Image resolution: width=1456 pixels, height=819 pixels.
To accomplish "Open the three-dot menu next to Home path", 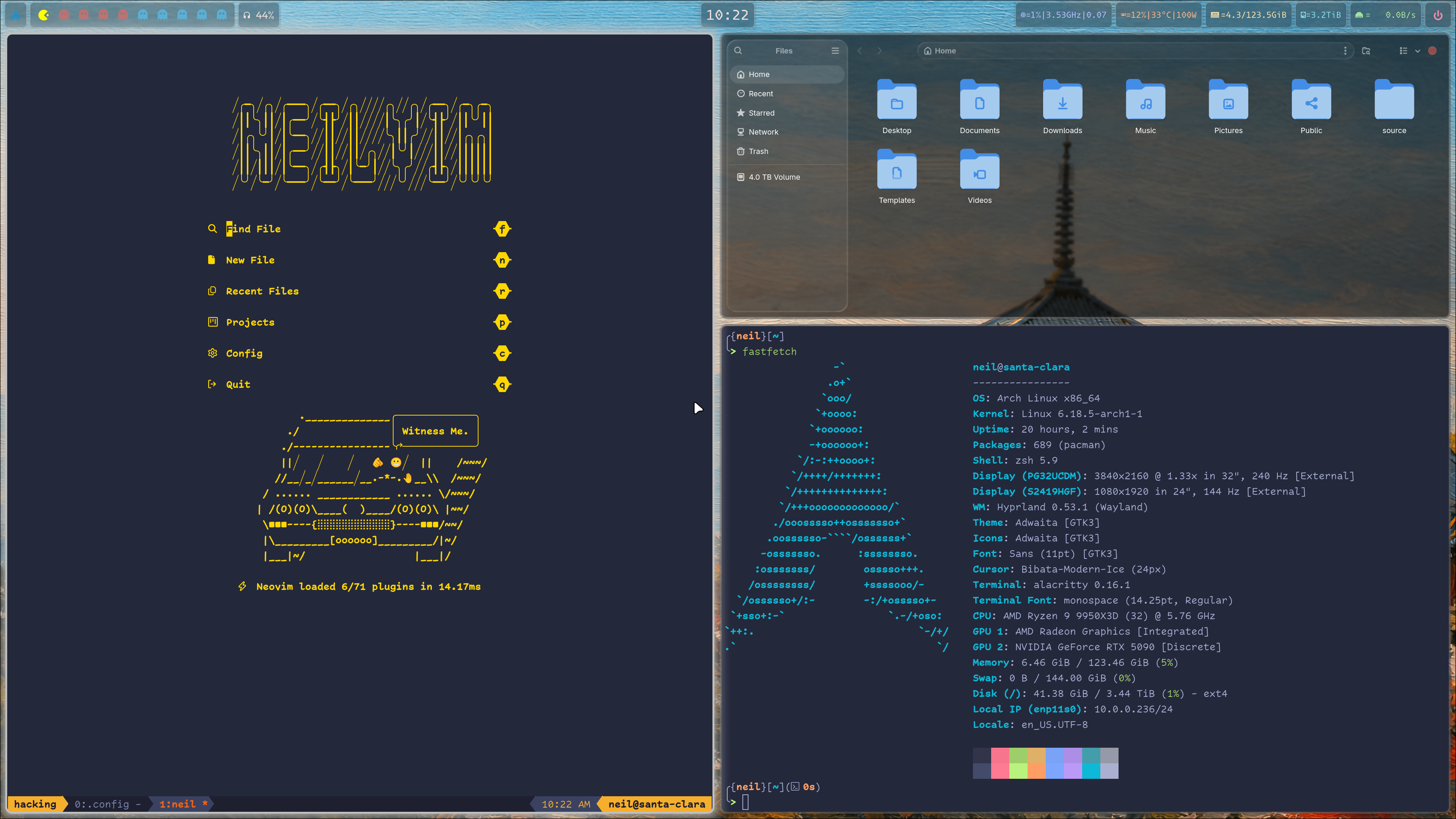I will tap(1346, 50).
